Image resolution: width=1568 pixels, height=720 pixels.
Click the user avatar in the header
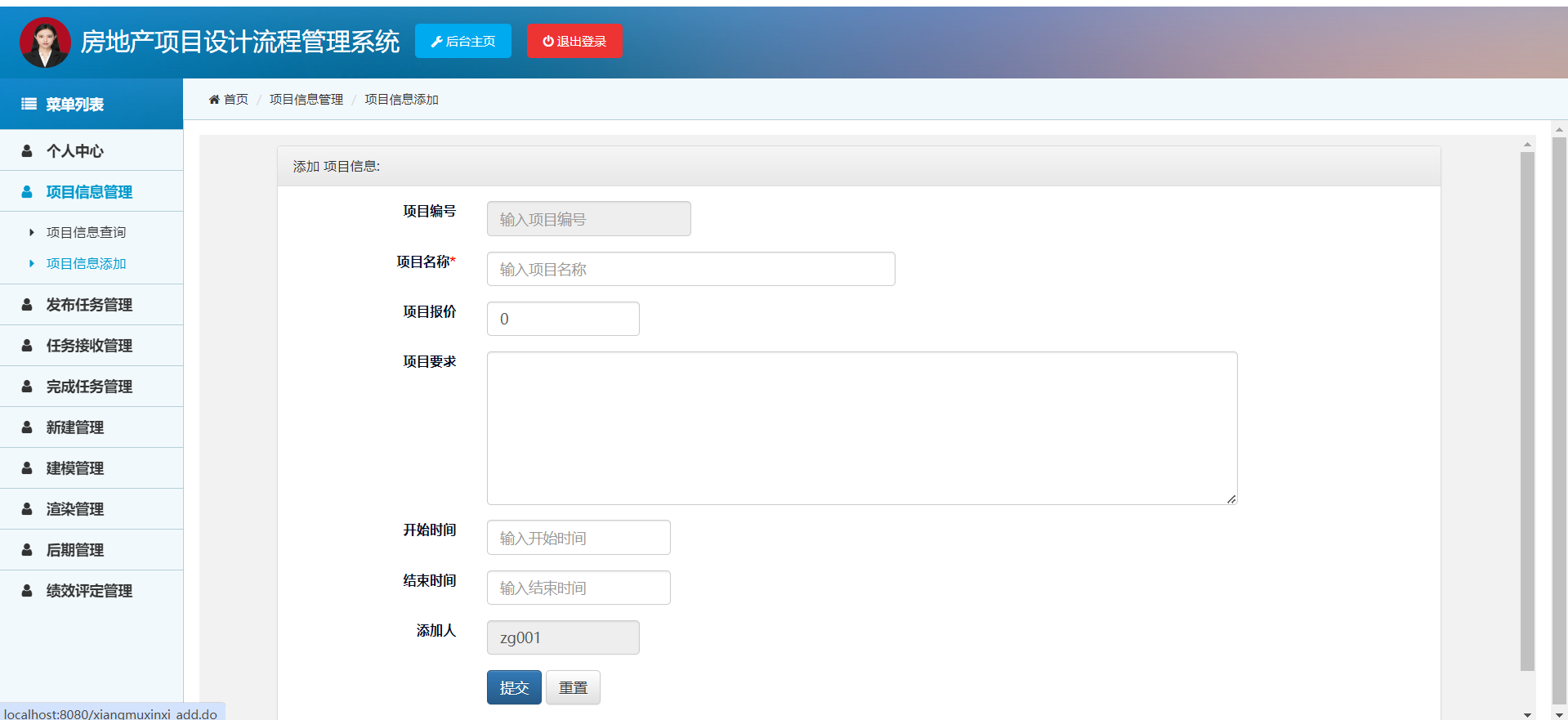[45, 42]
